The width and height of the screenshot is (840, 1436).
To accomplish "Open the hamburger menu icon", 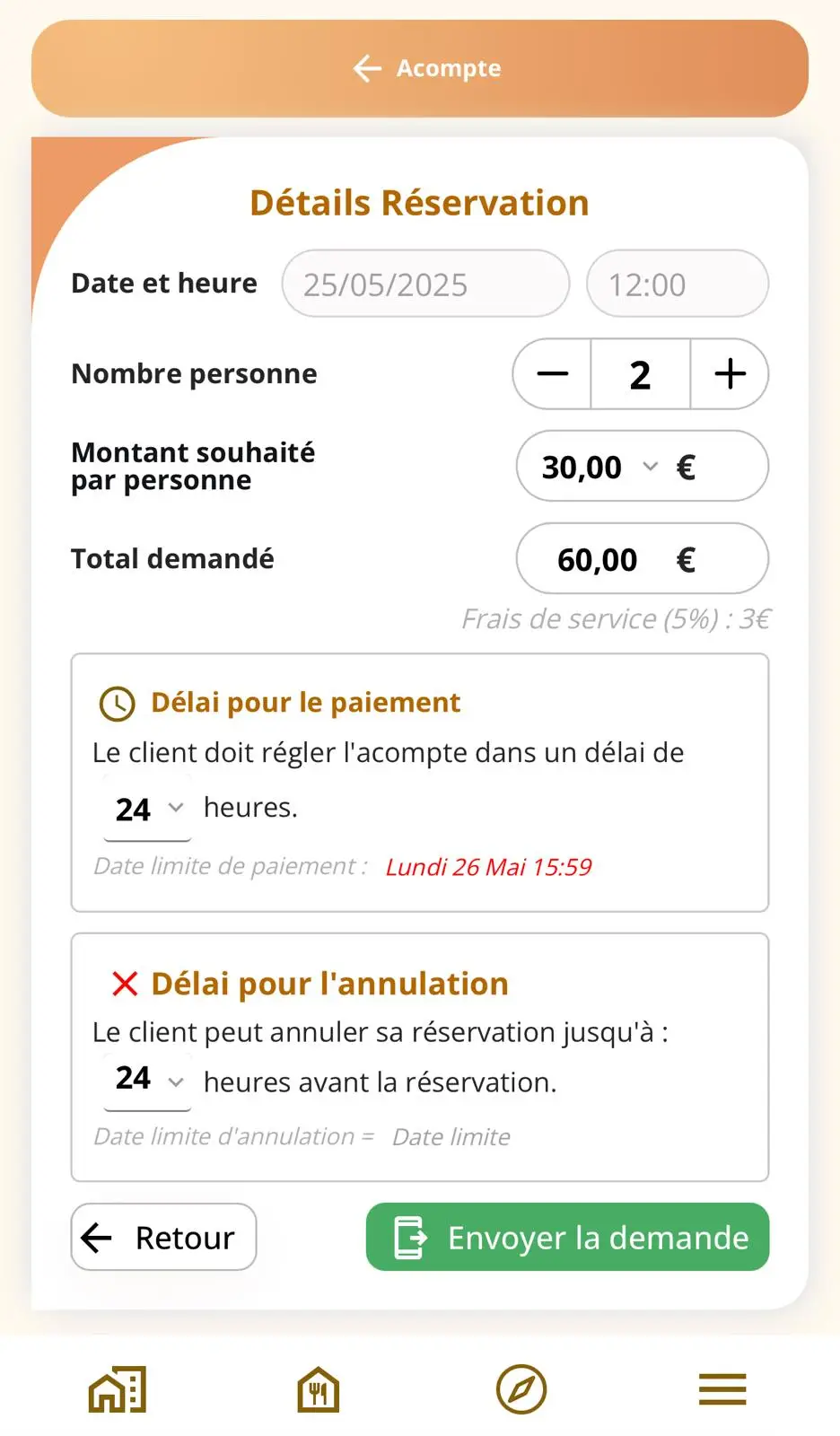I will pyautogui.click(x=722, y=1389).
